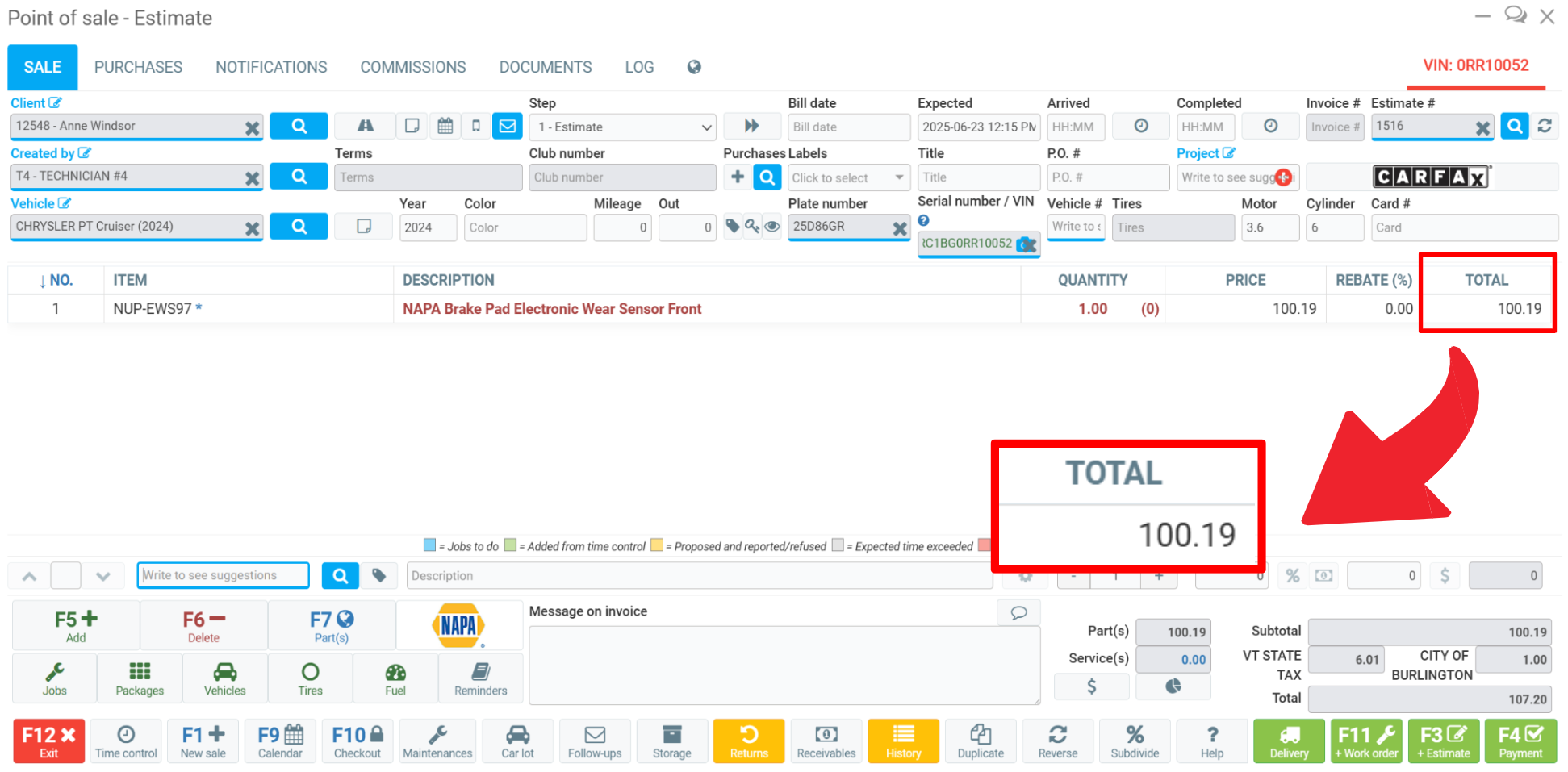
Task: Click the F12 Exit button
Action: coord(48,741)
